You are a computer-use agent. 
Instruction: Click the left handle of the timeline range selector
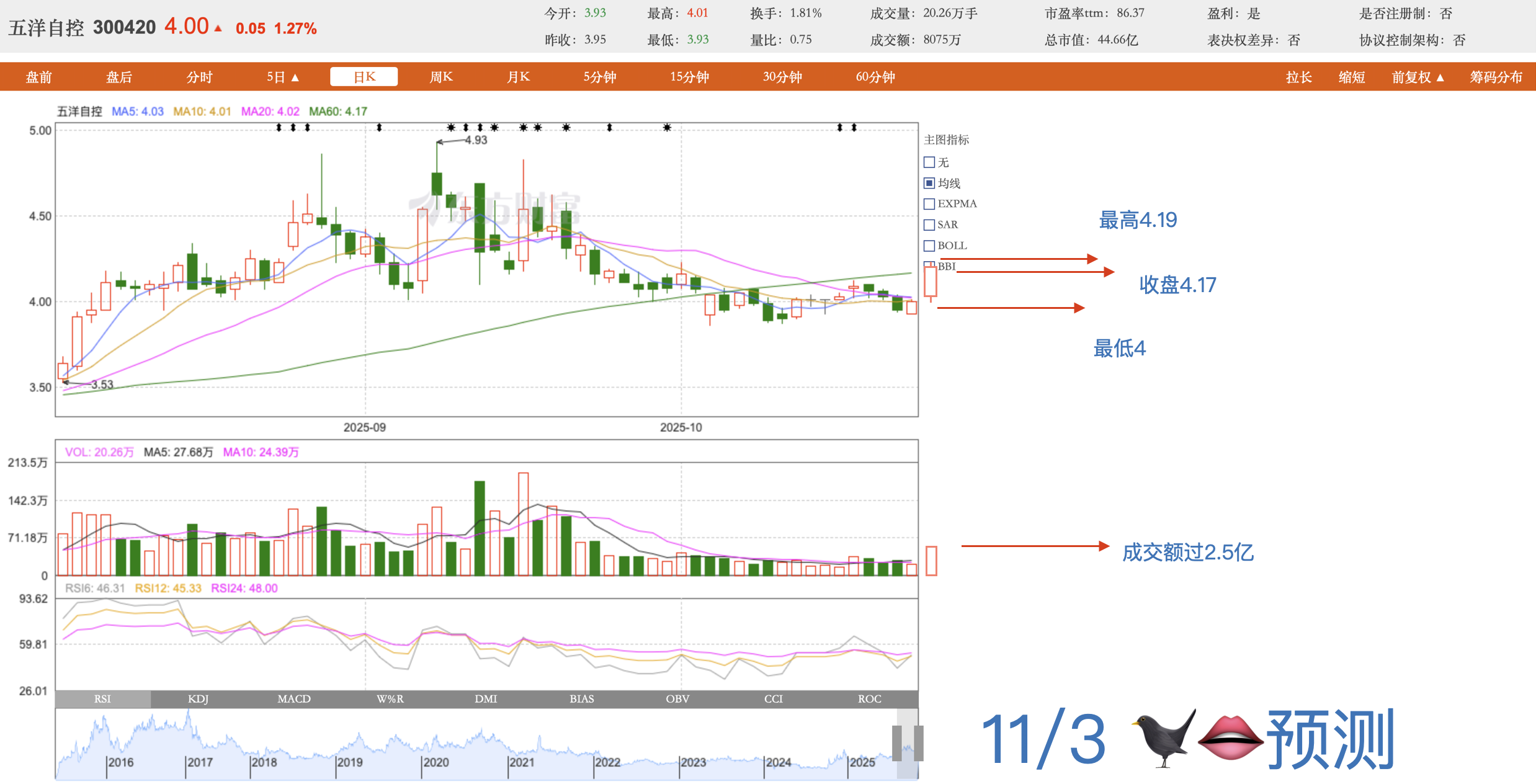(x=896, y=742)
